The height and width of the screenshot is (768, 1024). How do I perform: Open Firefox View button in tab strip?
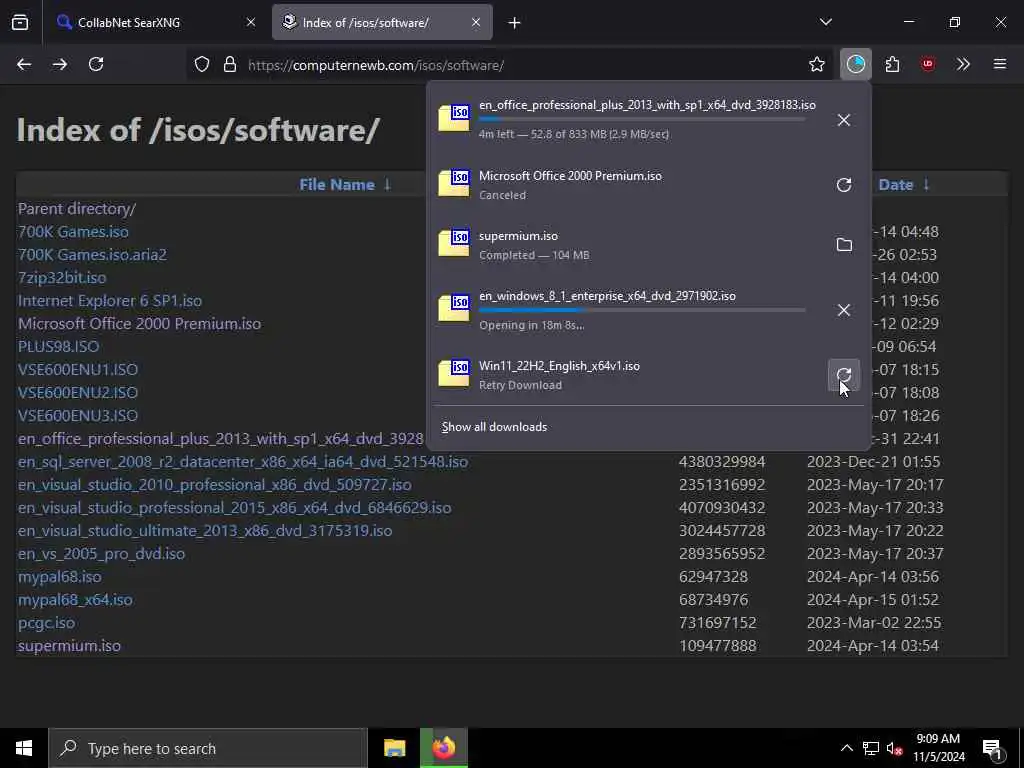tap(20, 22)
